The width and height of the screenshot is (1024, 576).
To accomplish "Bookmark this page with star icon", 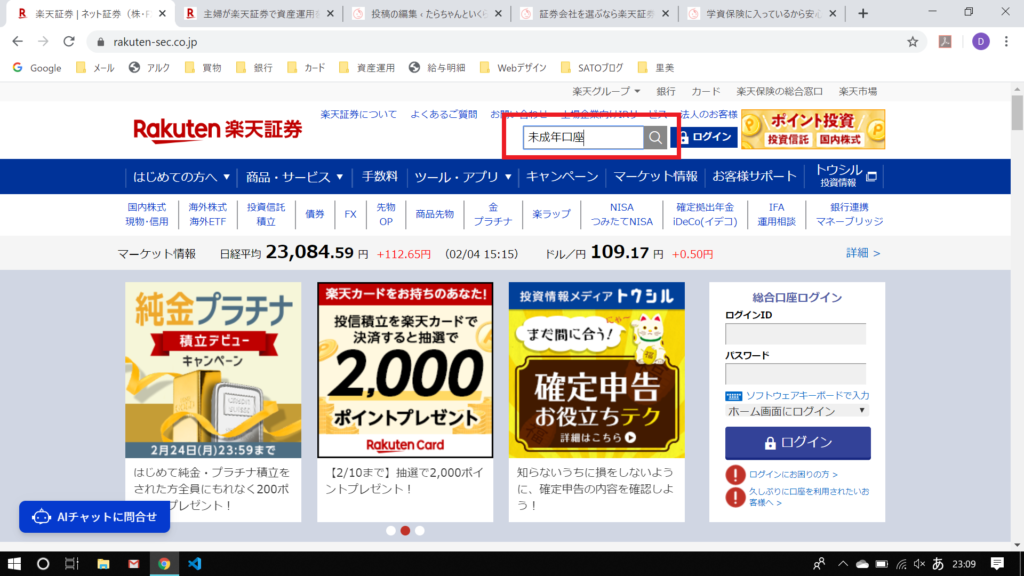I will tap(912, 42).
